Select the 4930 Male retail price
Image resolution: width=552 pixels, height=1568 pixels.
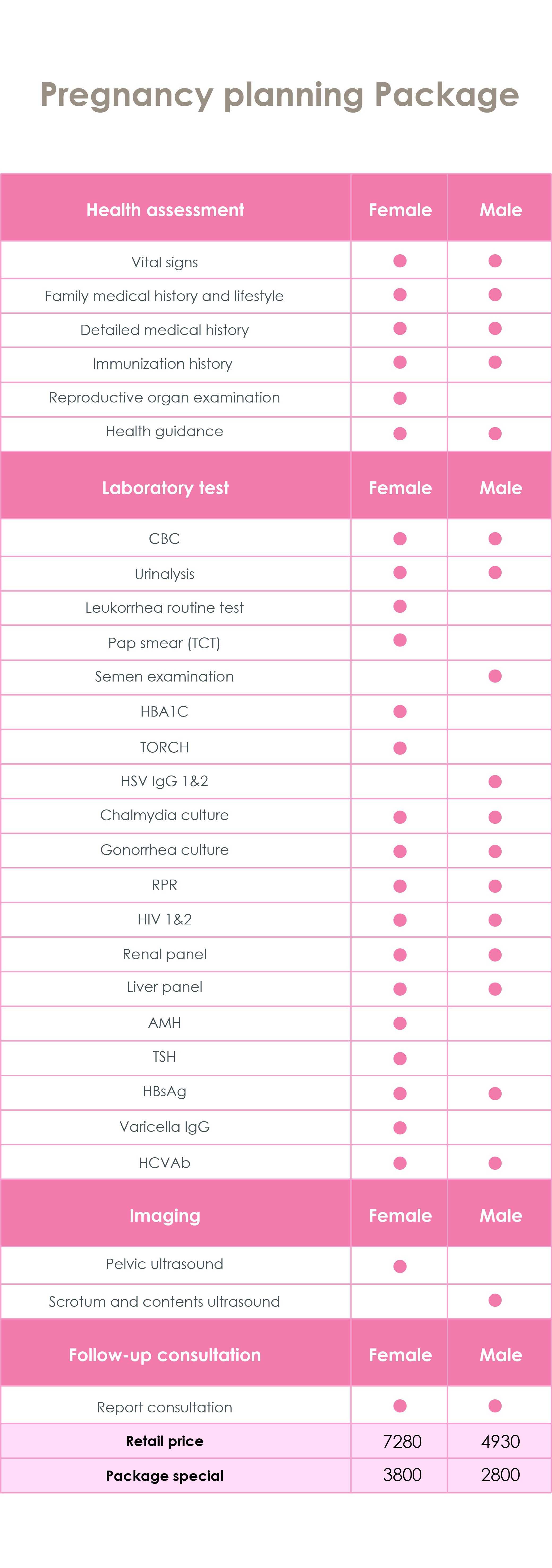point(500,1441)
